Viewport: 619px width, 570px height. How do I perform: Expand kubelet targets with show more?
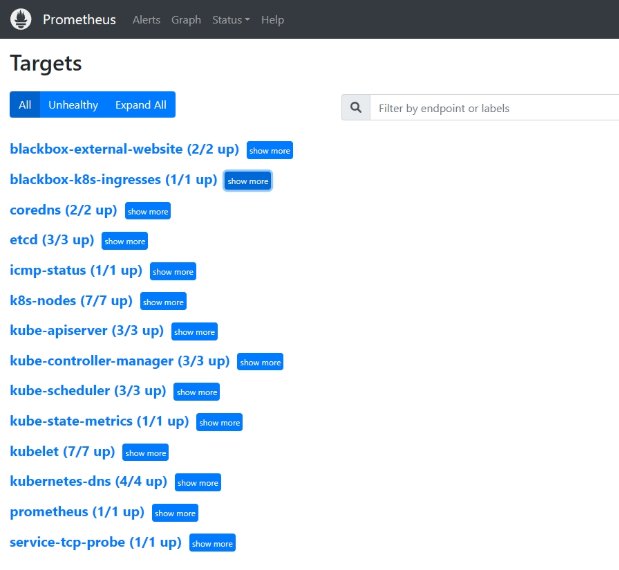pyautogui.click(x=145, y=453)
